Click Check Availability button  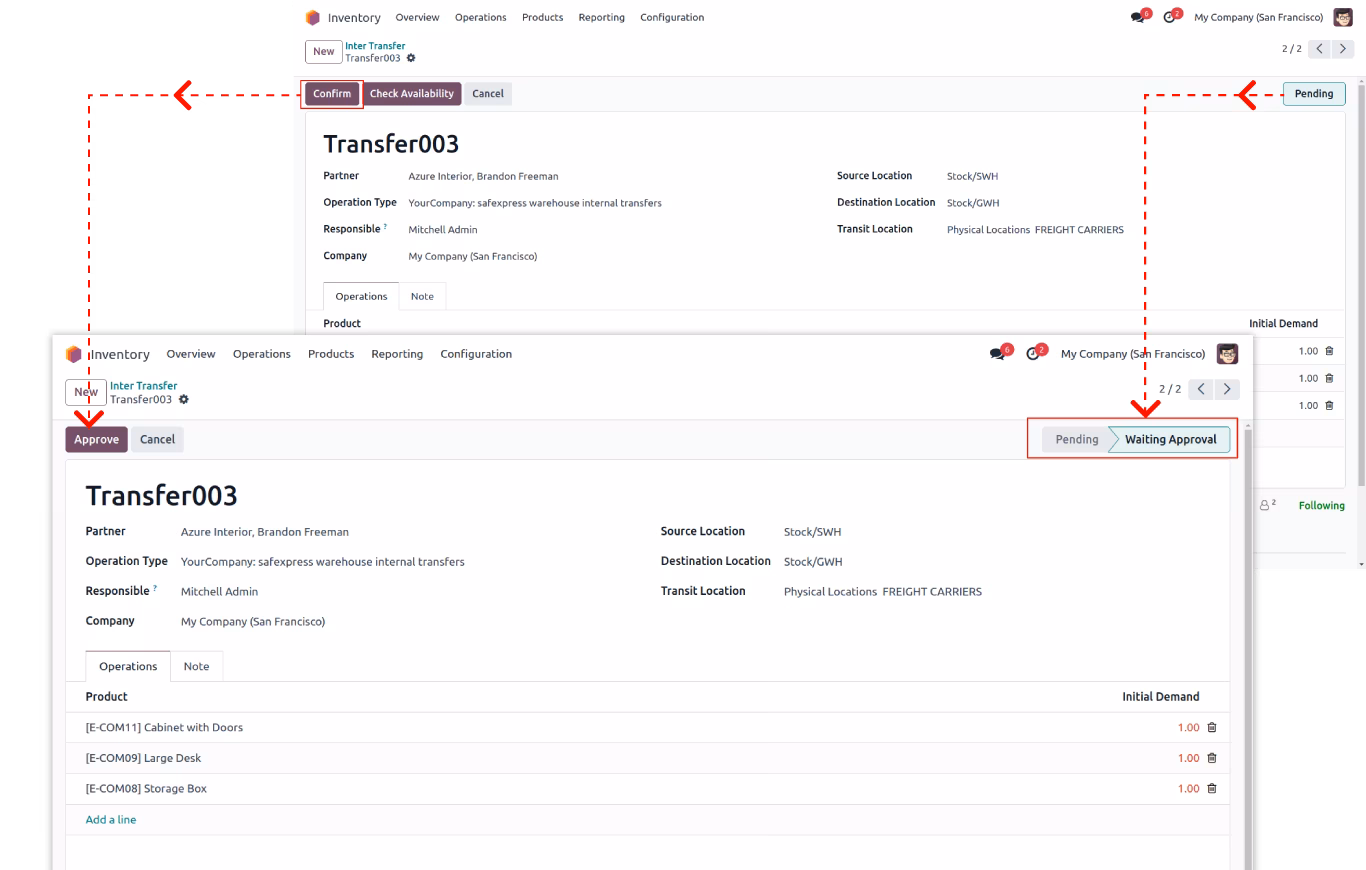point(412,94)
